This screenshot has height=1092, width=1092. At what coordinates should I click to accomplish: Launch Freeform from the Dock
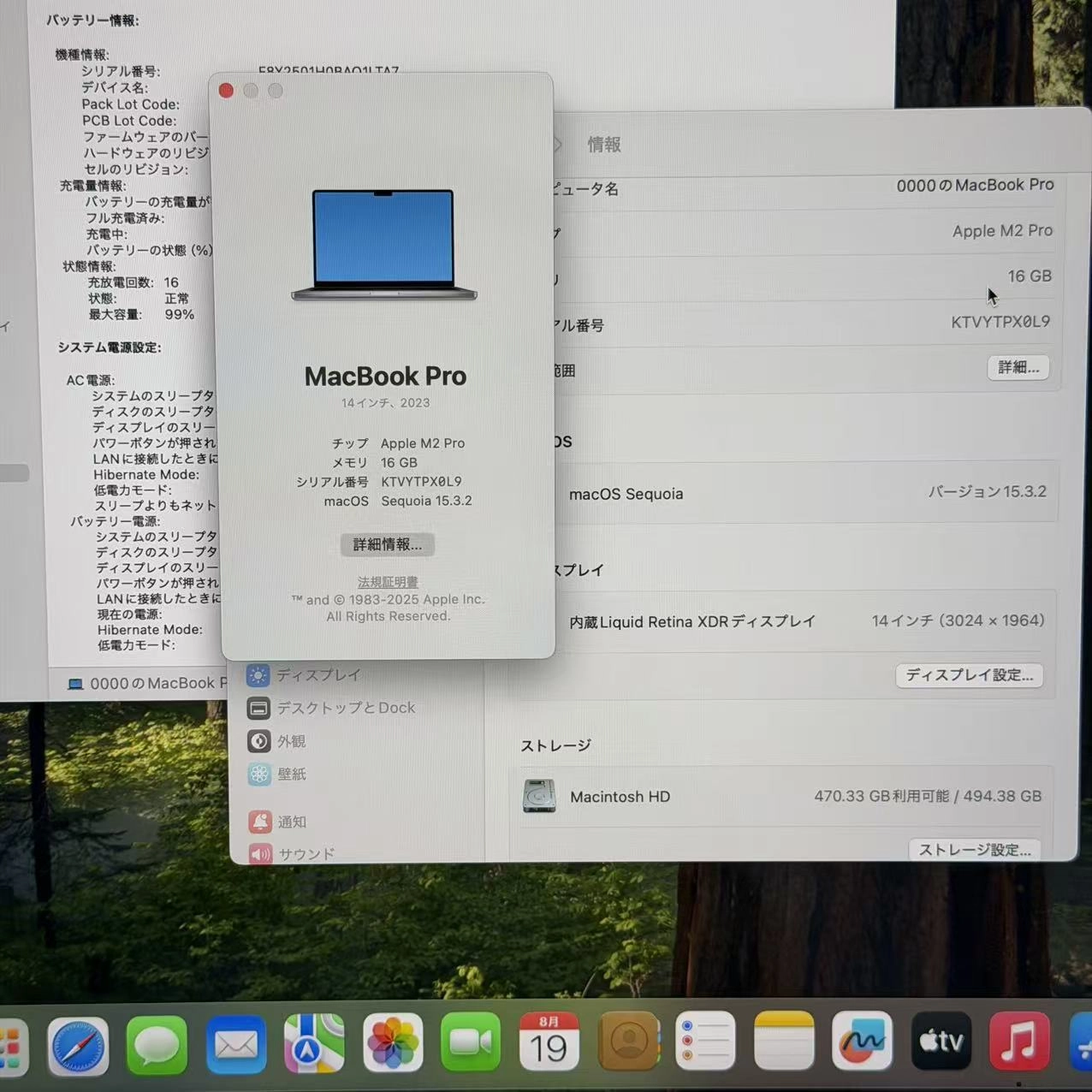(862, 1041)
